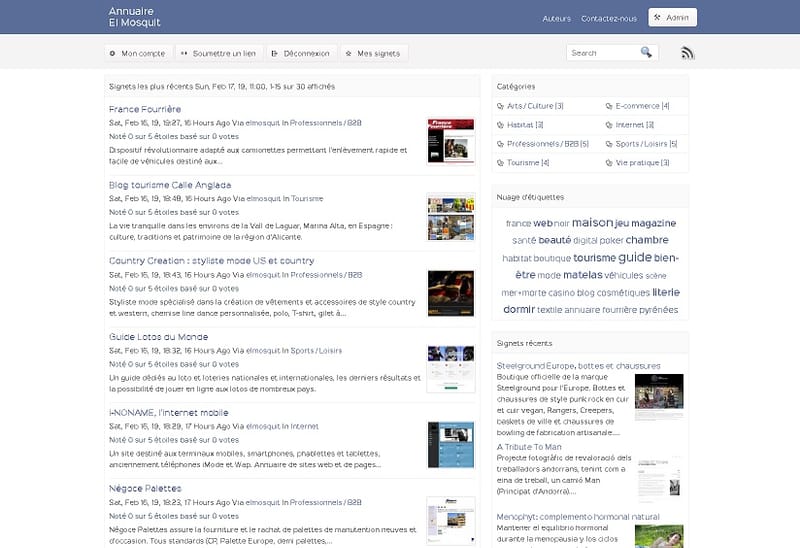Click the i-NONAME thumbnail

pyautogui.click(x=451, y=444)
